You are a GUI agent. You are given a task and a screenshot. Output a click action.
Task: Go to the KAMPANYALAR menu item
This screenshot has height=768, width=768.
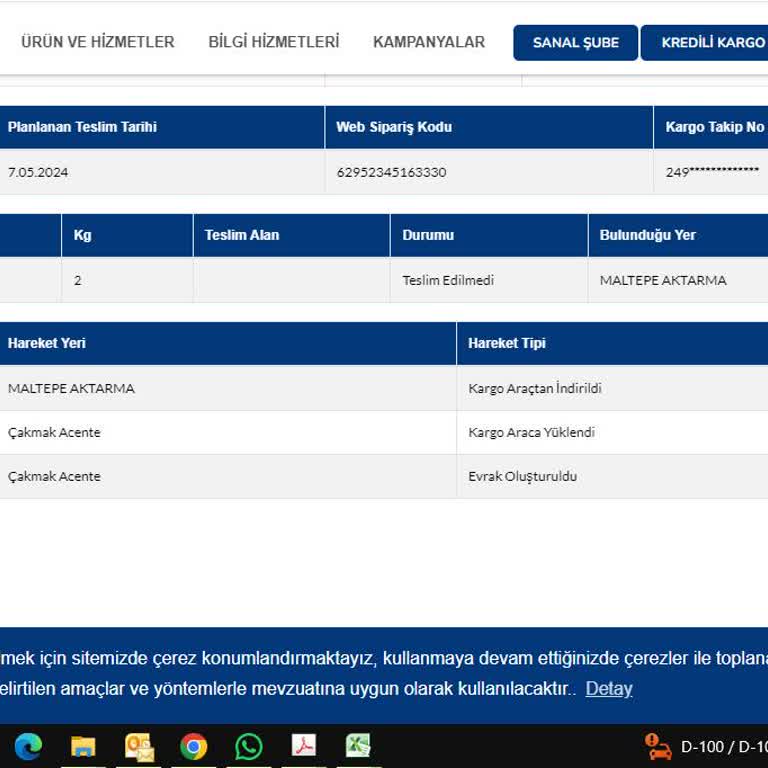pos(429,42)
